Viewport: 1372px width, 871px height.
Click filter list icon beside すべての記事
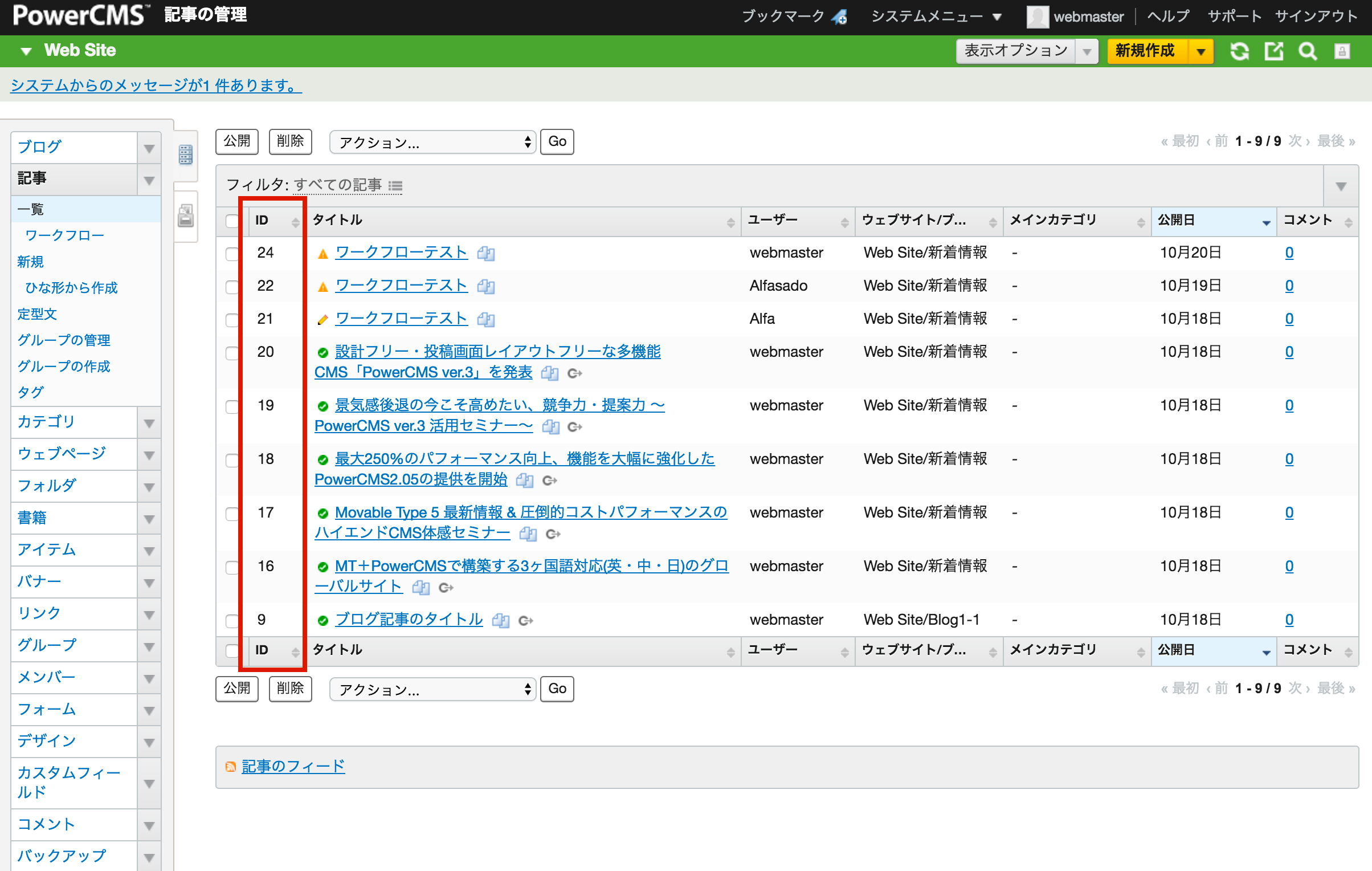tap(395, 186)
